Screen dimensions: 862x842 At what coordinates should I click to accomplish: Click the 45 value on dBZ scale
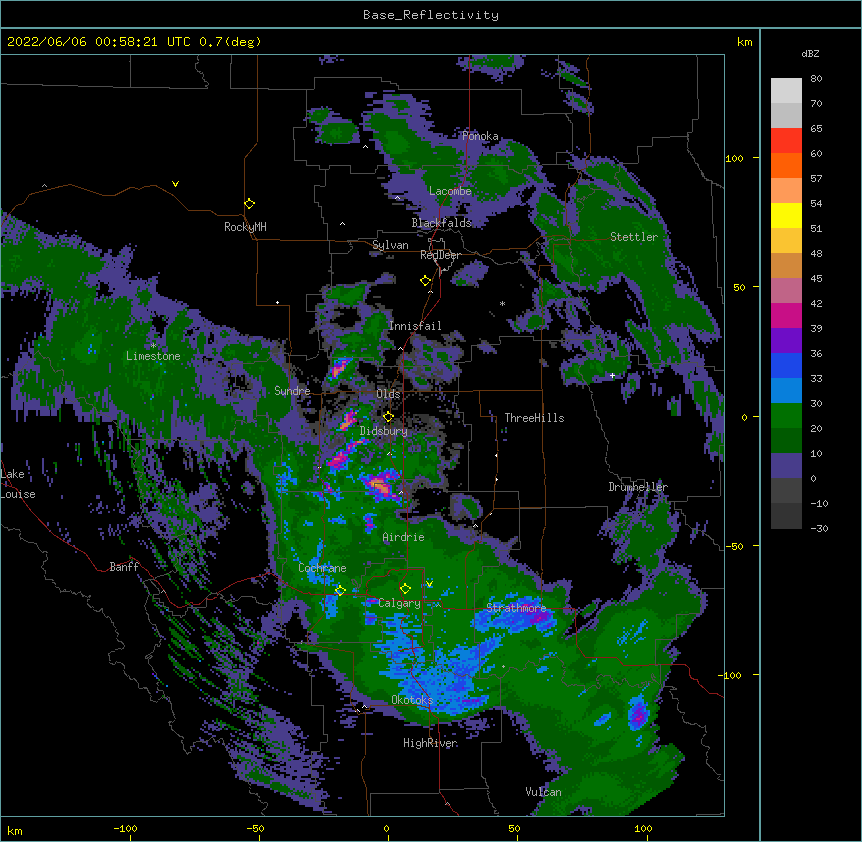(816, 279)
